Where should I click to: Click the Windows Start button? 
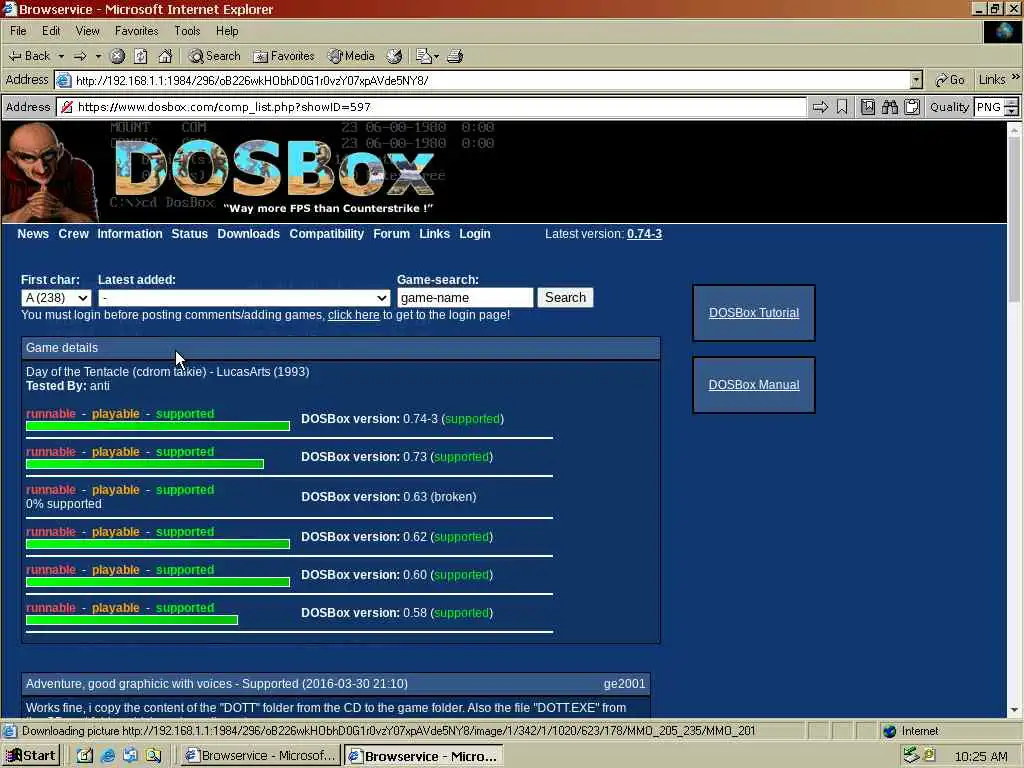tap(31, 756)
